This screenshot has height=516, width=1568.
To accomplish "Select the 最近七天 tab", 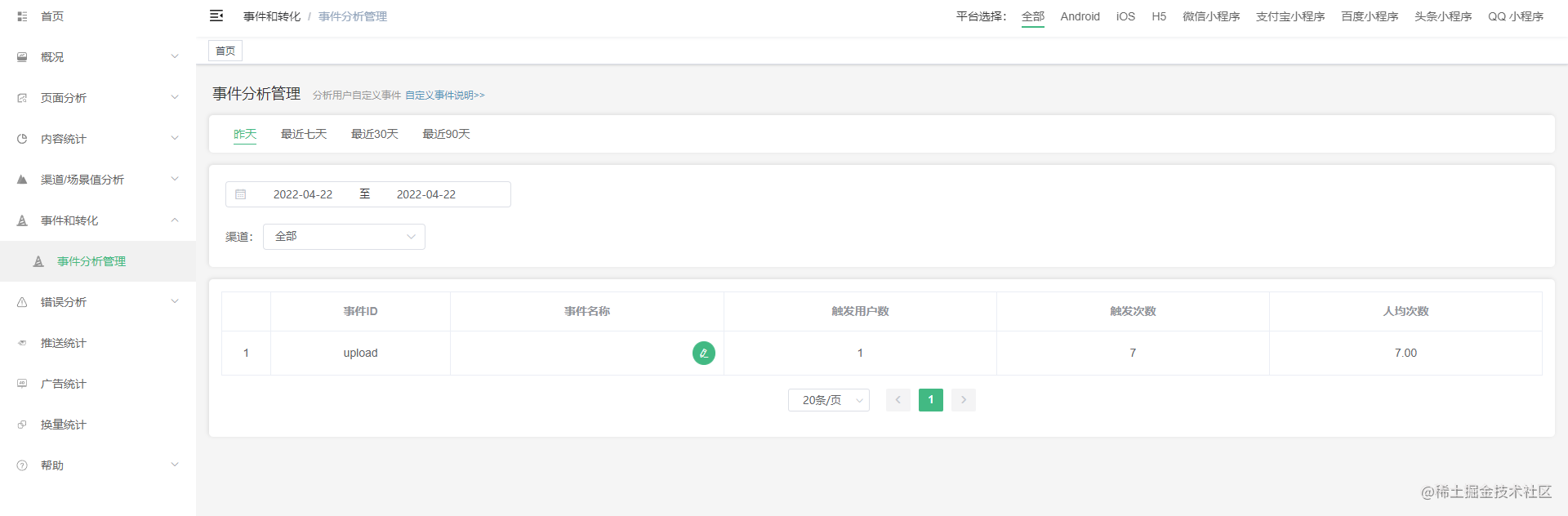I will [304, 134].
